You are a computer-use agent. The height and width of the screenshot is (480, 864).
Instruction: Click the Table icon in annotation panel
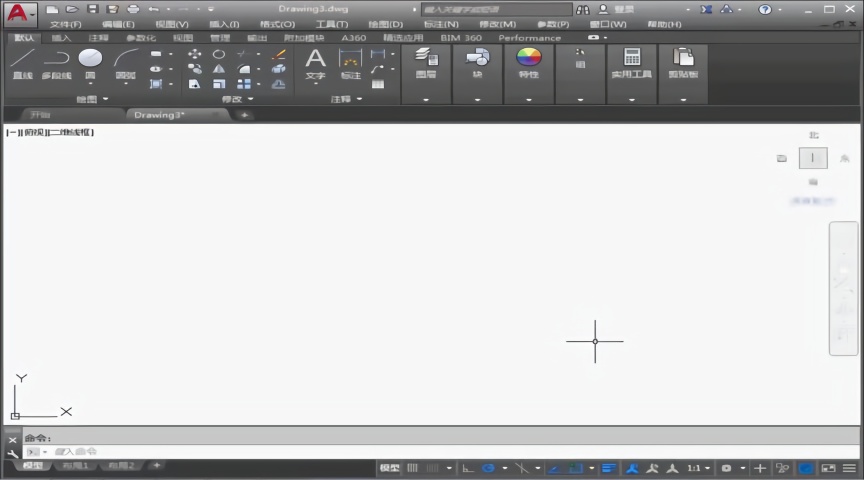pyautogui.click(x=378, y=84)
